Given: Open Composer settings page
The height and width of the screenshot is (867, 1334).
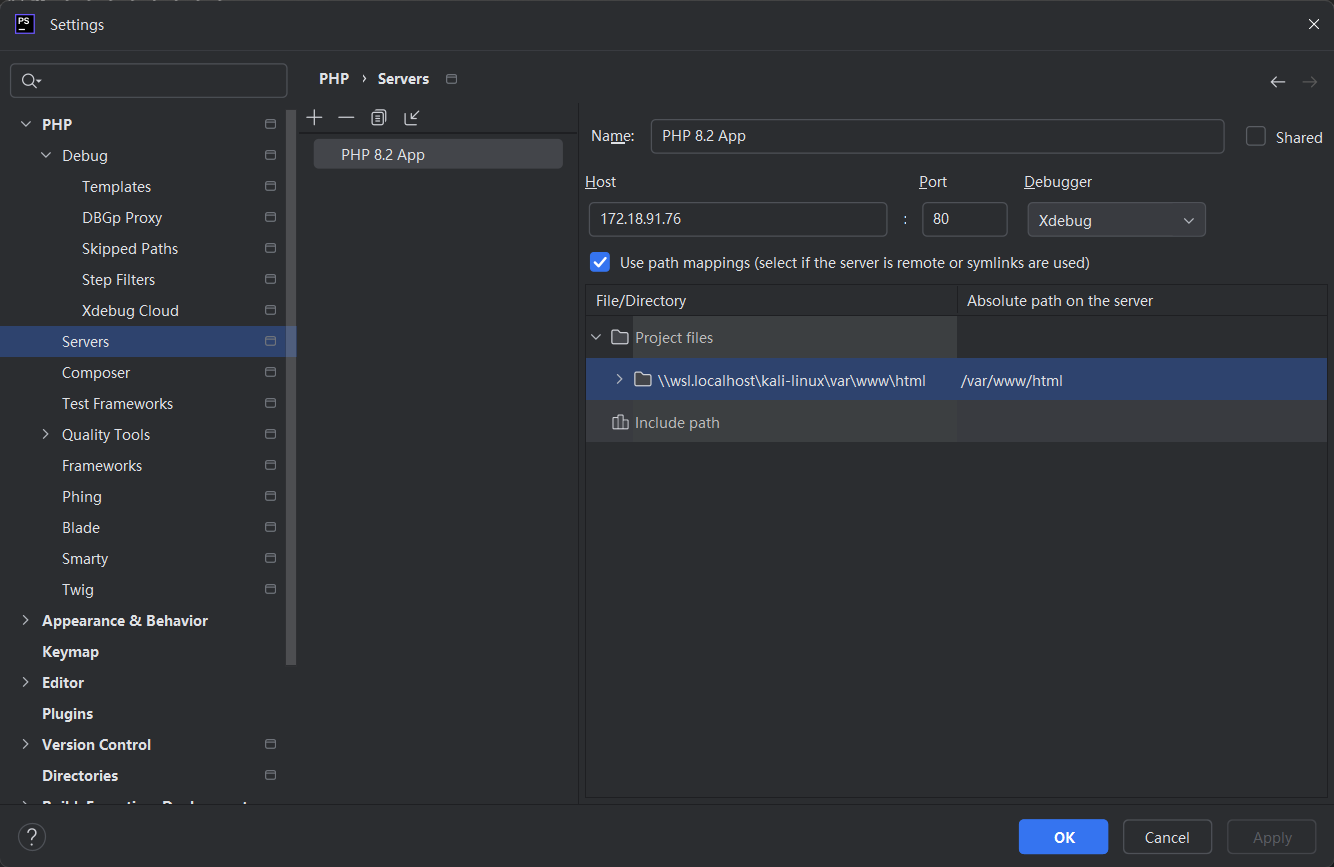Looking at the screenshot, I should [x=96, y=372].
